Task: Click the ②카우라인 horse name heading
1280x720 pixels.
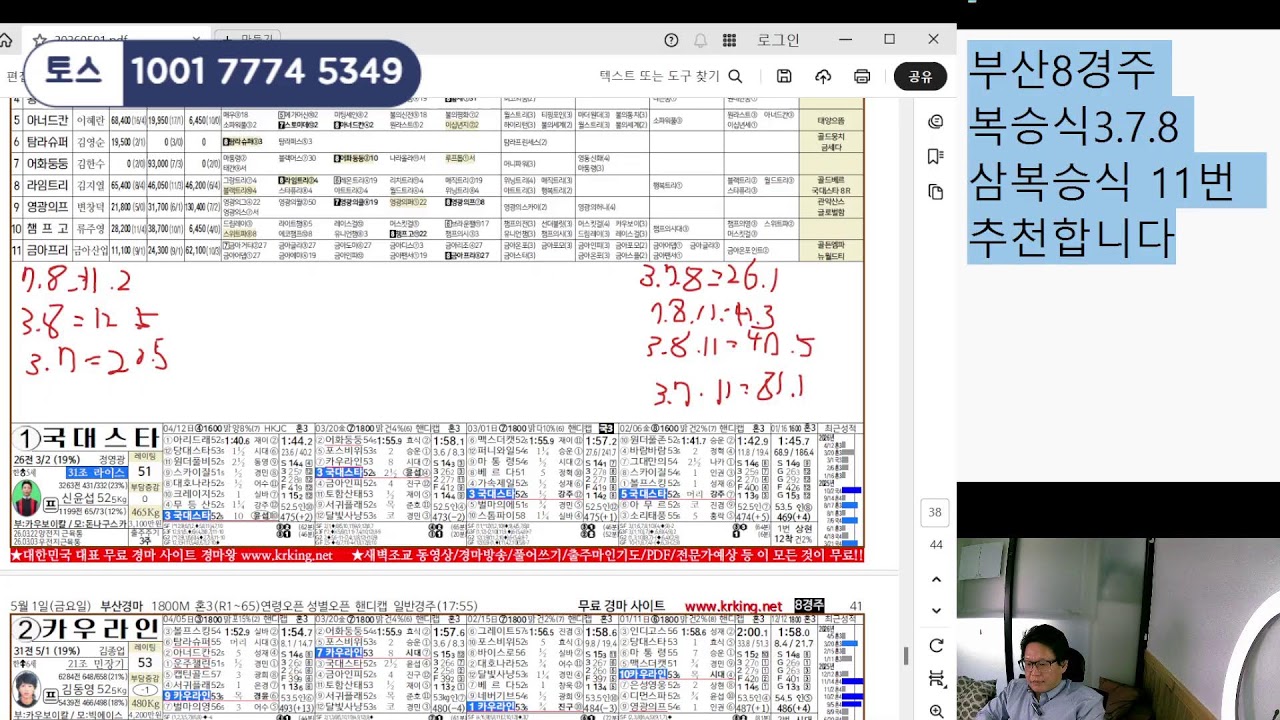Action: coord(86,629)
